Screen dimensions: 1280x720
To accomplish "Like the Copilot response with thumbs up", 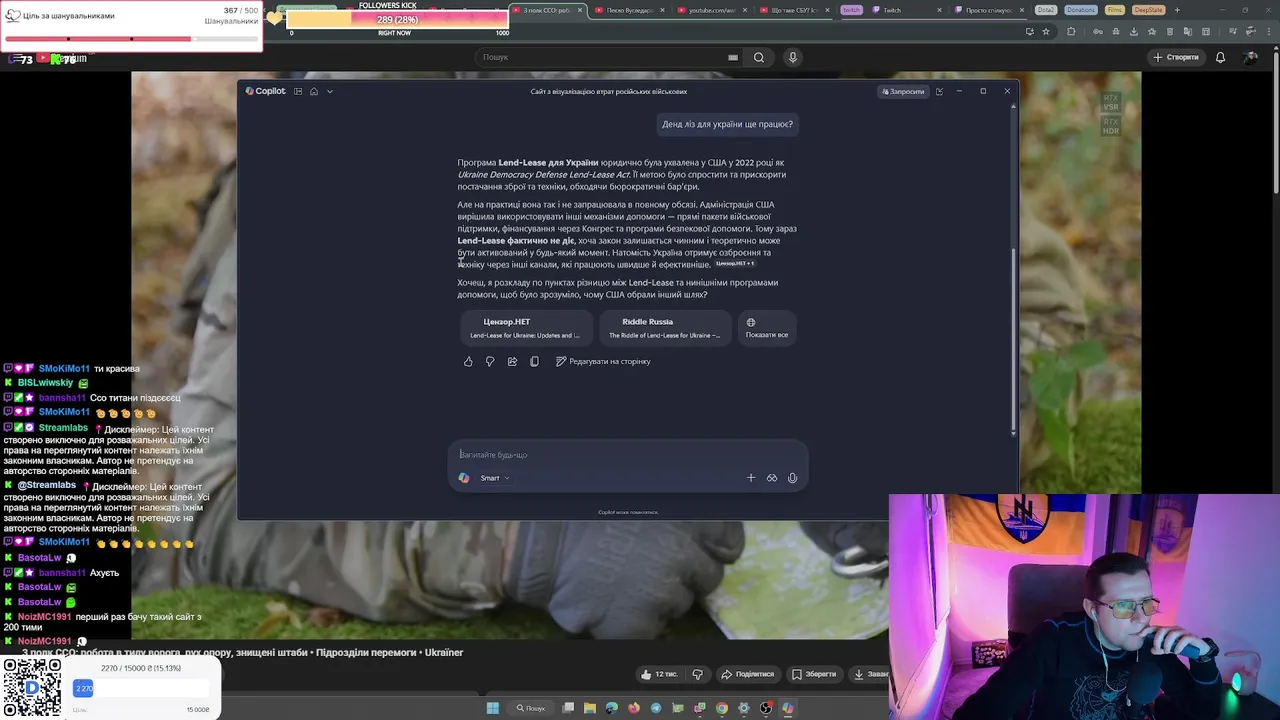I will point(468,361).
